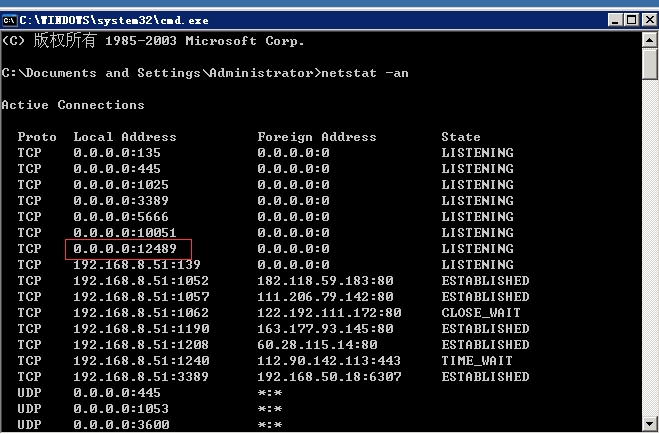Viewport: 659px width, 434px height.
Task: Click the scrollbar track below the thumb
Action: [649, 250]
